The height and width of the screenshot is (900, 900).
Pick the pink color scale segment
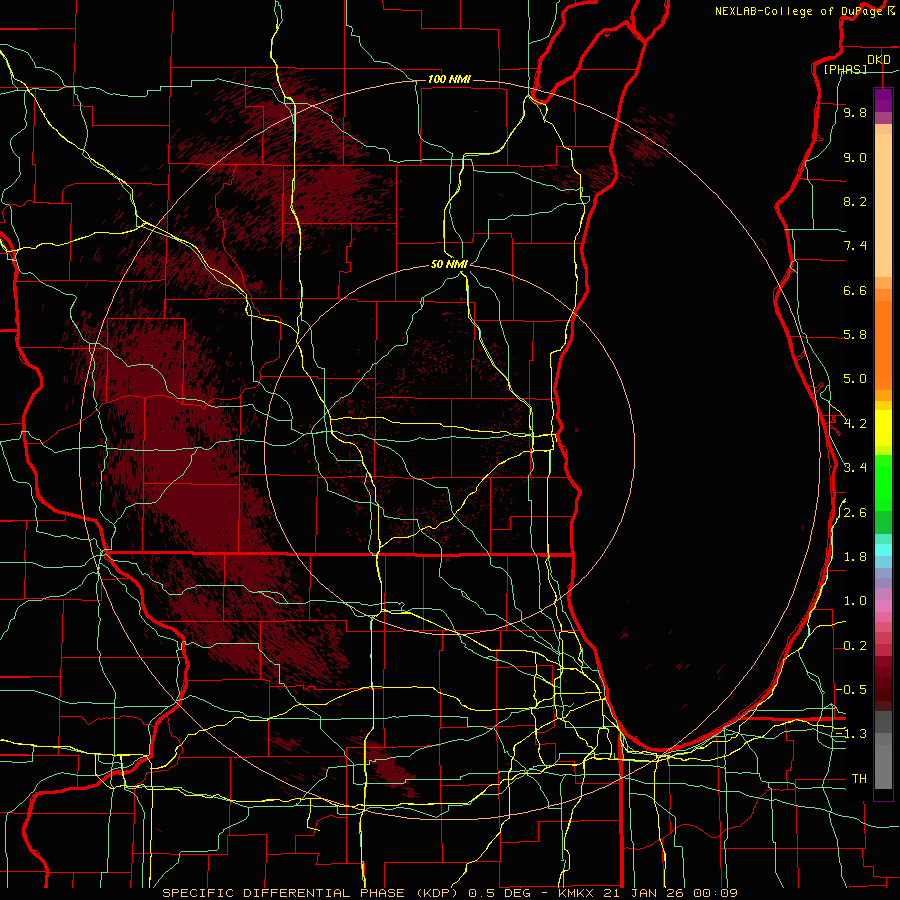pos(883,606)
